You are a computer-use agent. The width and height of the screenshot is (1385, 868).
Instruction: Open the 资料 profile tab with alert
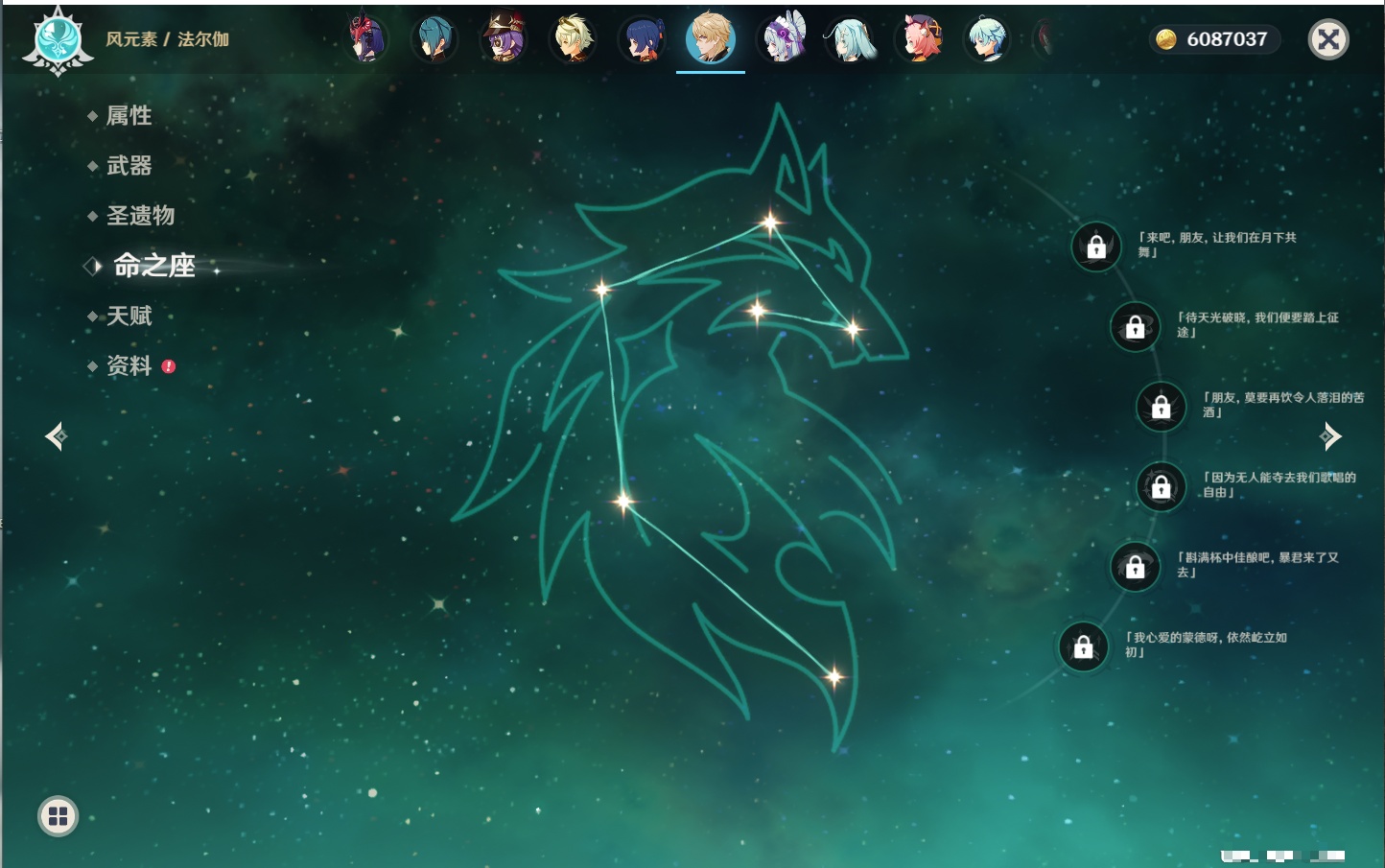coord(129,366)
